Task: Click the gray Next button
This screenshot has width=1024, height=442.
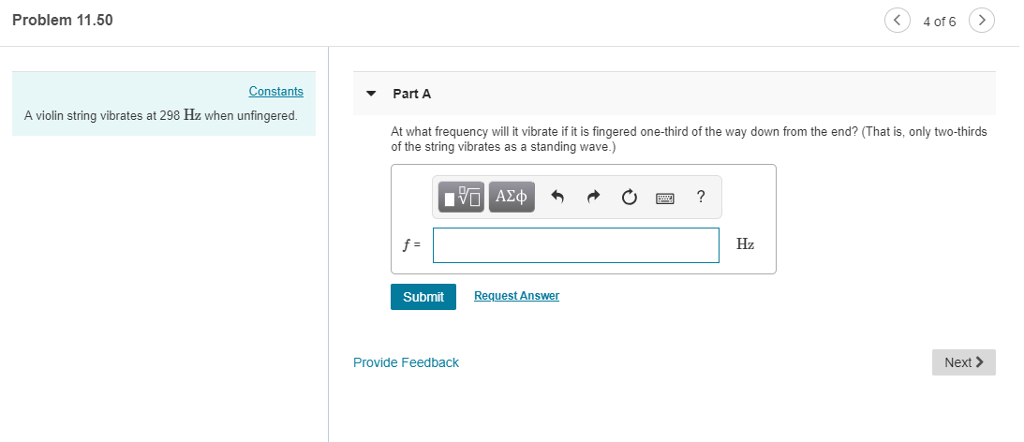Action: tap(963, 362)
